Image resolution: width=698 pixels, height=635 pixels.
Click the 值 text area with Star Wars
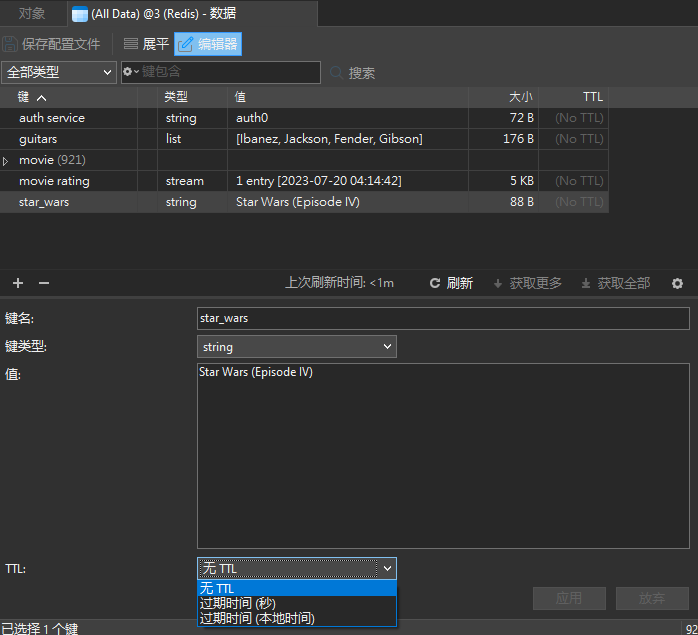click(x=443, y=456)
